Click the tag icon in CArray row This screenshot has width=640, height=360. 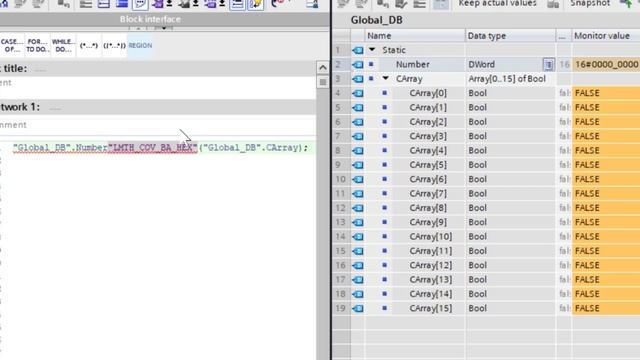click(x=358, y=79)
